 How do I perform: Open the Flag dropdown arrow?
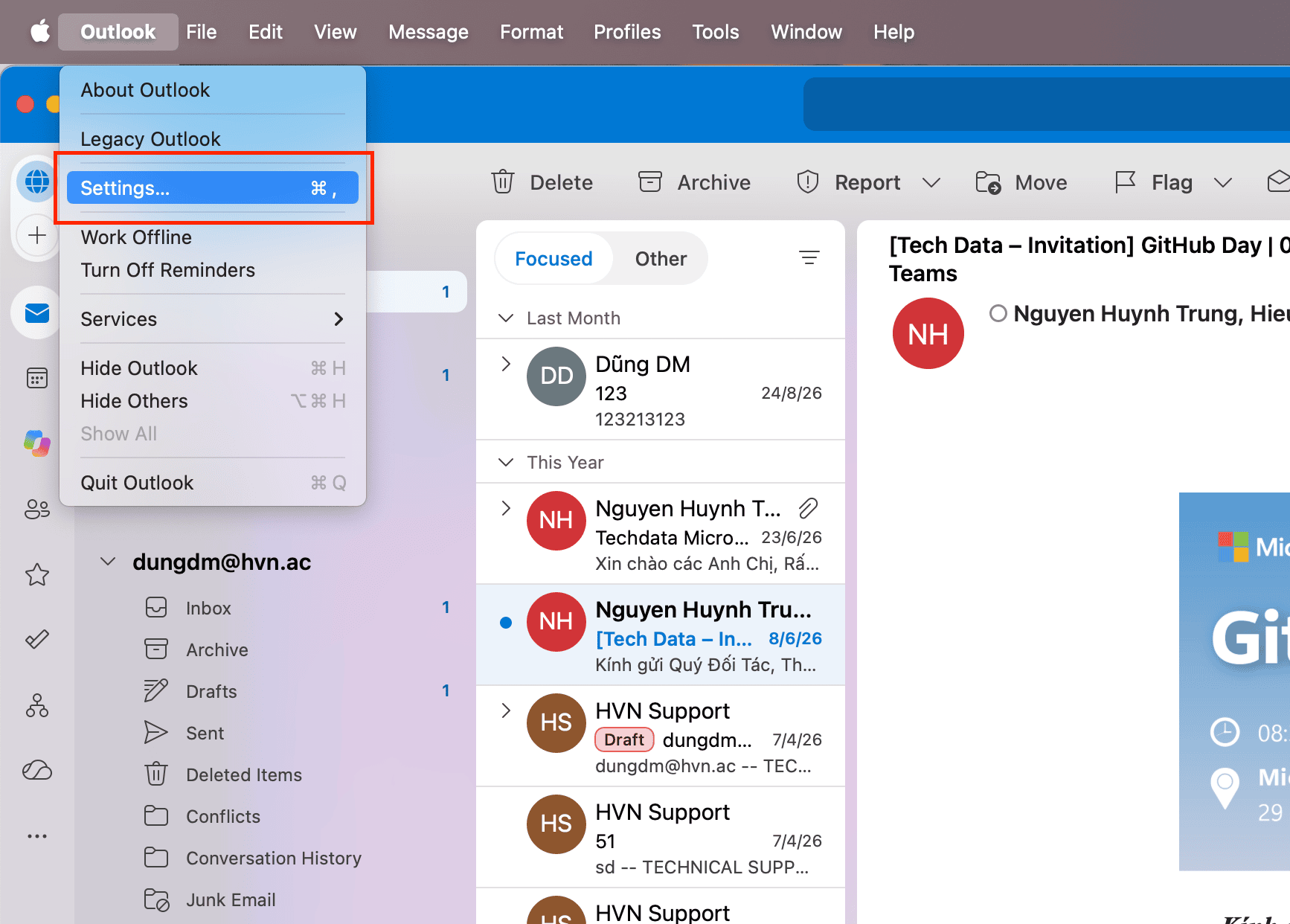1223,183
